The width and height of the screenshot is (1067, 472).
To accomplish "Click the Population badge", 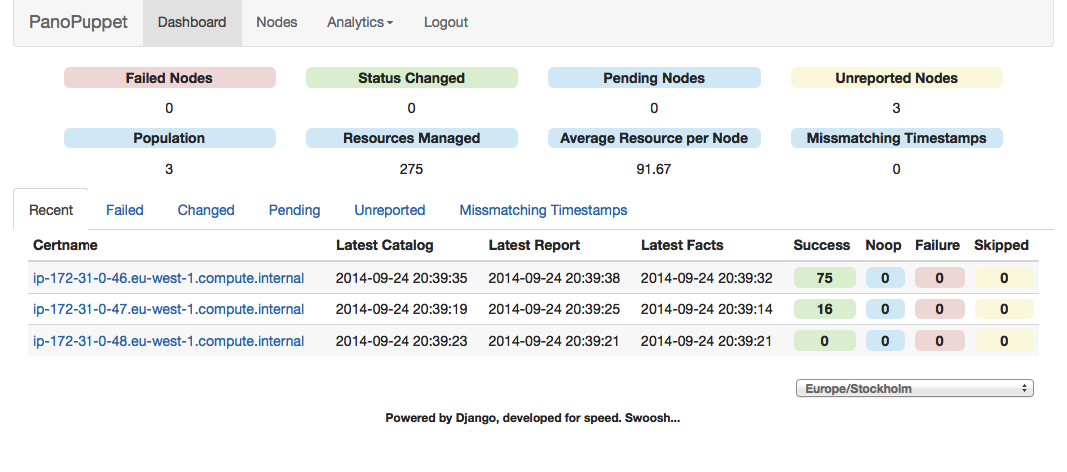I will coord(169,138).
